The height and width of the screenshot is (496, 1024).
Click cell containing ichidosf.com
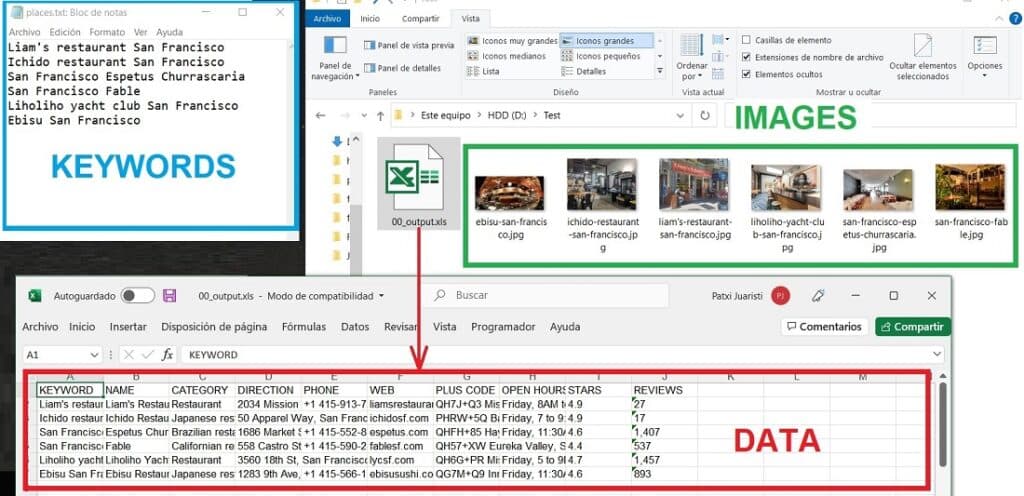tap(400, 418)
